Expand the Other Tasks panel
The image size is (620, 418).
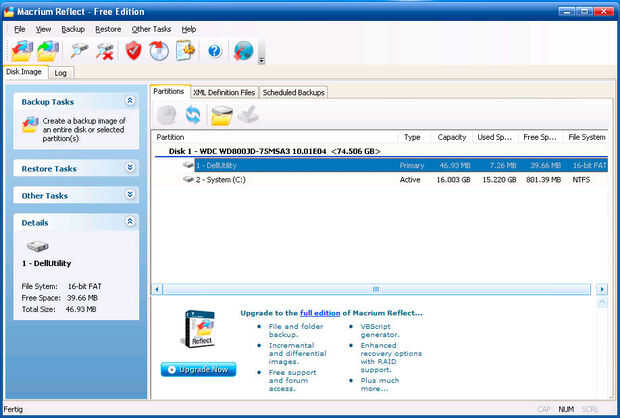coord(130,195)
